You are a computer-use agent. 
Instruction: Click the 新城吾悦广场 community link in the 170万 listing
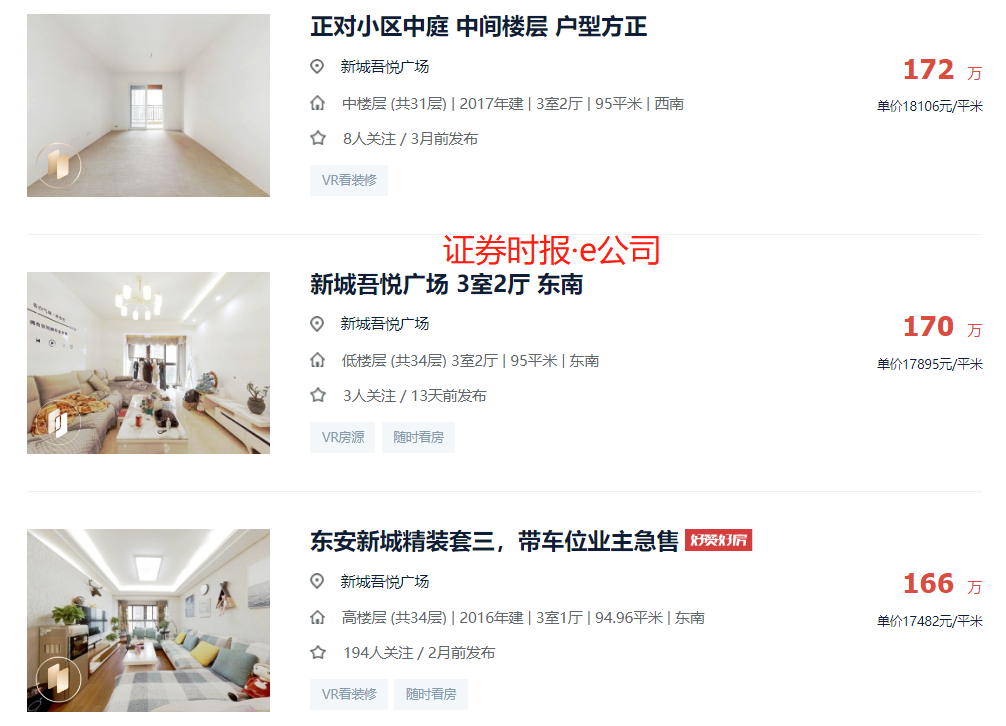(385, 324)
